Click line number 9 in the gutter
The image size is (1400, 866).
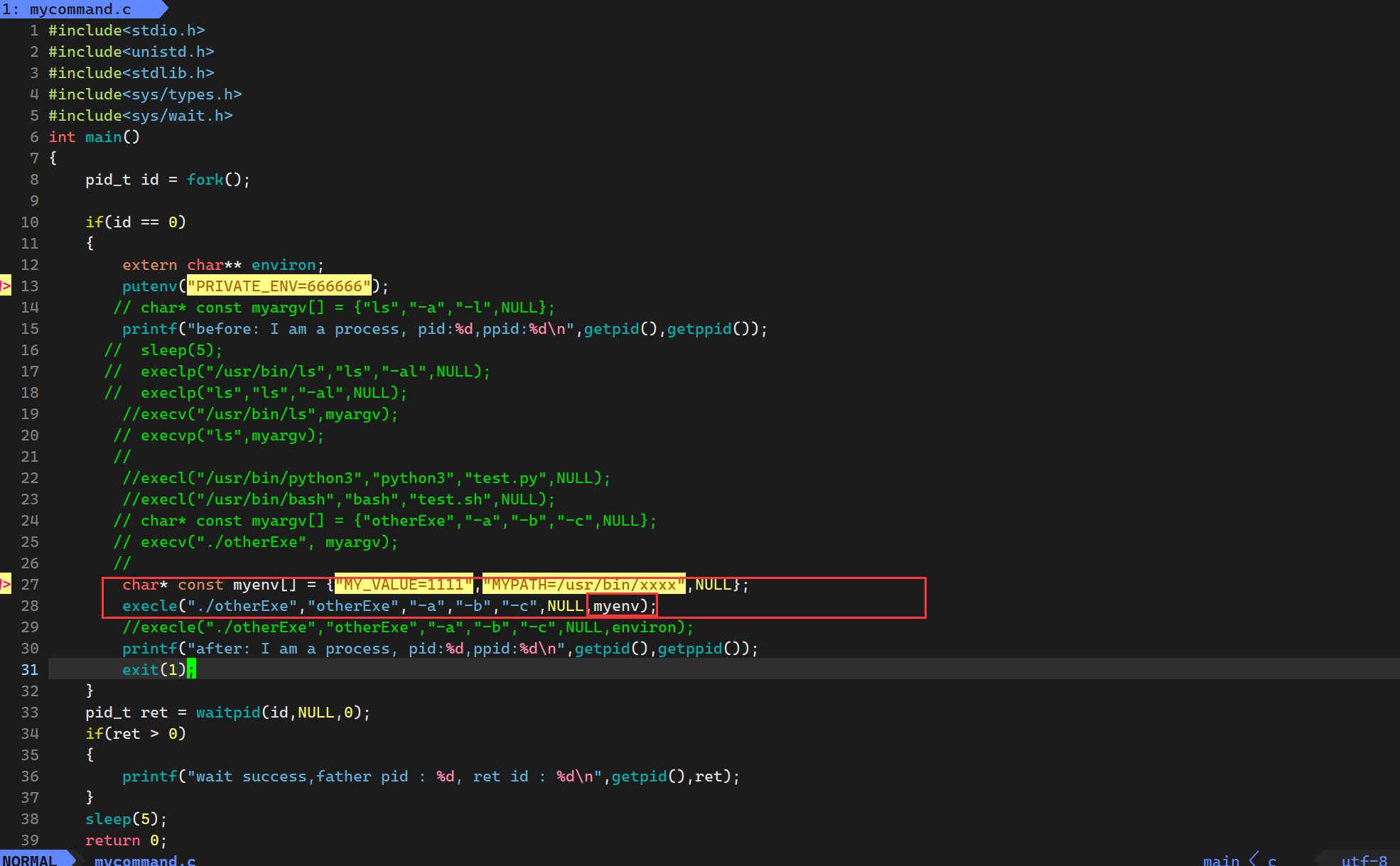34,201
